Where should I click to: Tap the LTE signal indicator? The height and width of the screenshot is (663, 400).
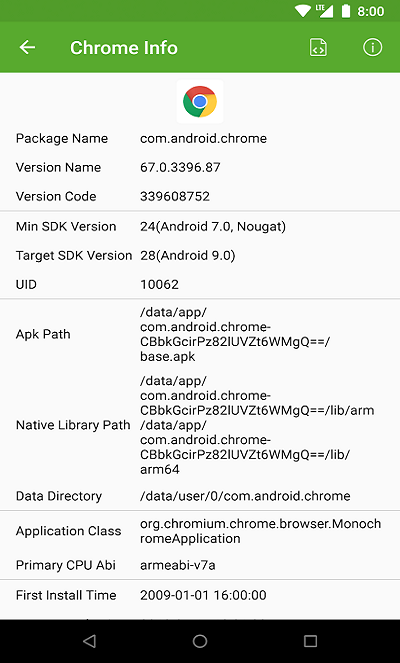pyautogui.click(x=324, y=11)
